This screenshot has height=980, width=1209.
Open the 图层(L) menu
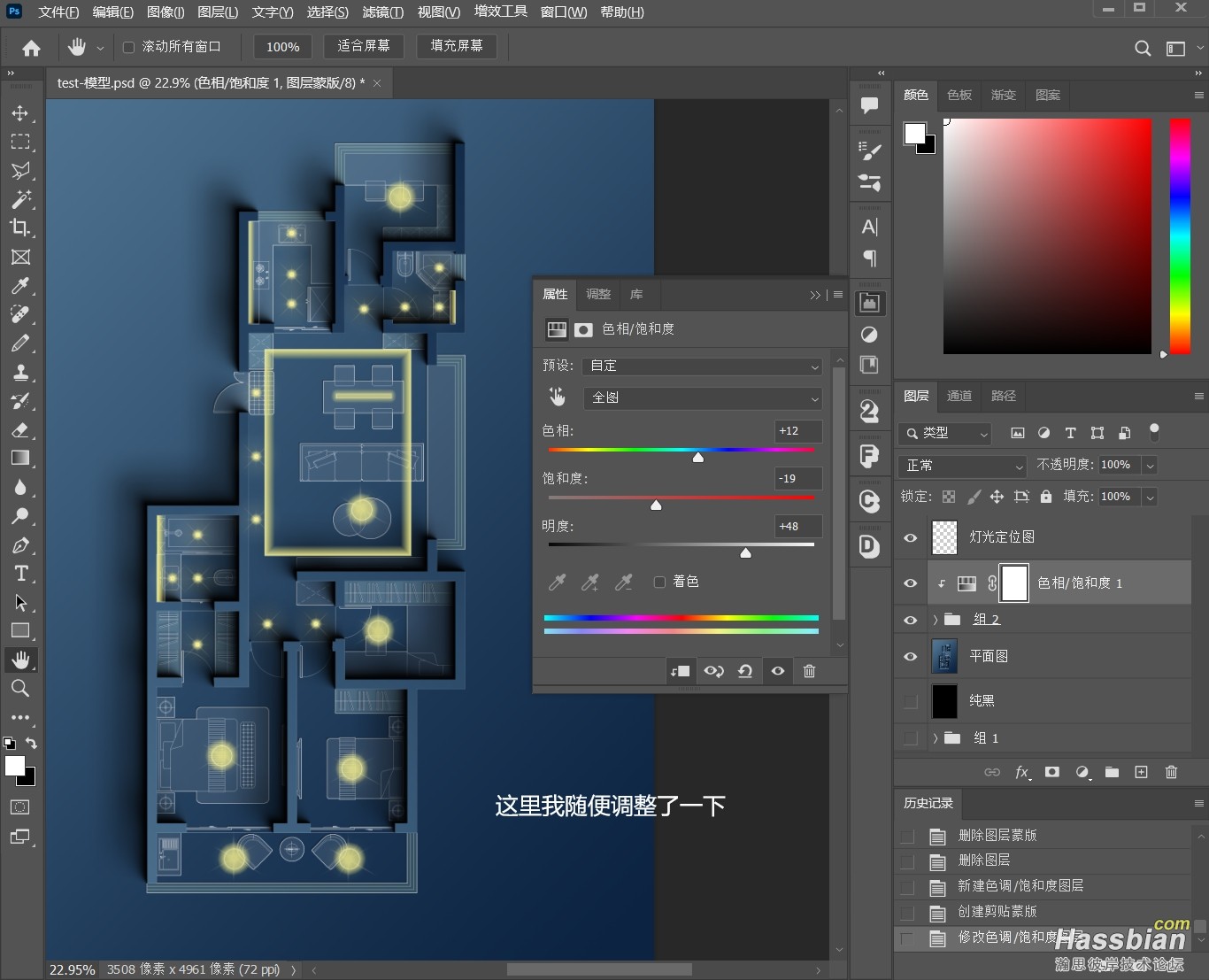pos(218,12)
